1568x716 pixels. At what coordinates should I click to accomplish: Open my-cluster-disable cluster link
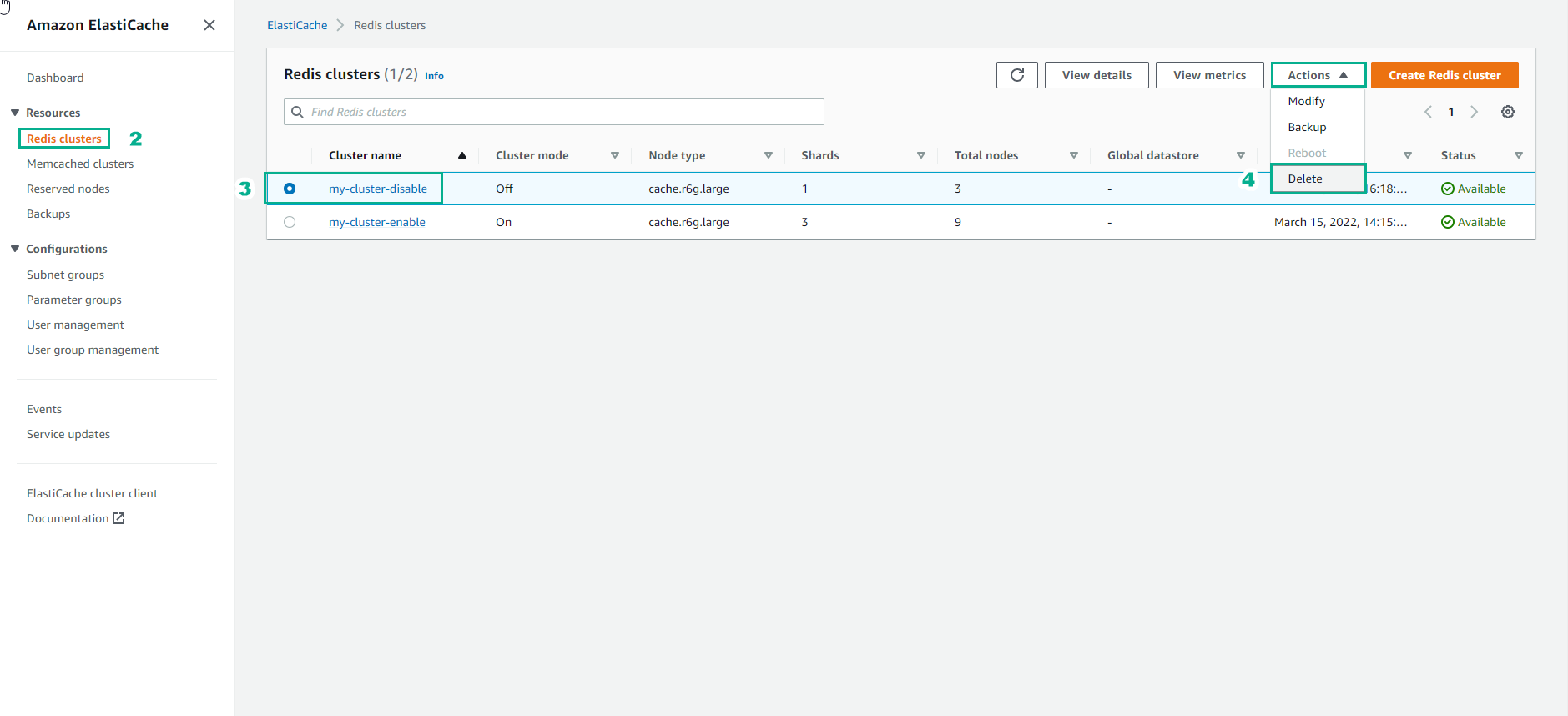(x=378, y=189)
